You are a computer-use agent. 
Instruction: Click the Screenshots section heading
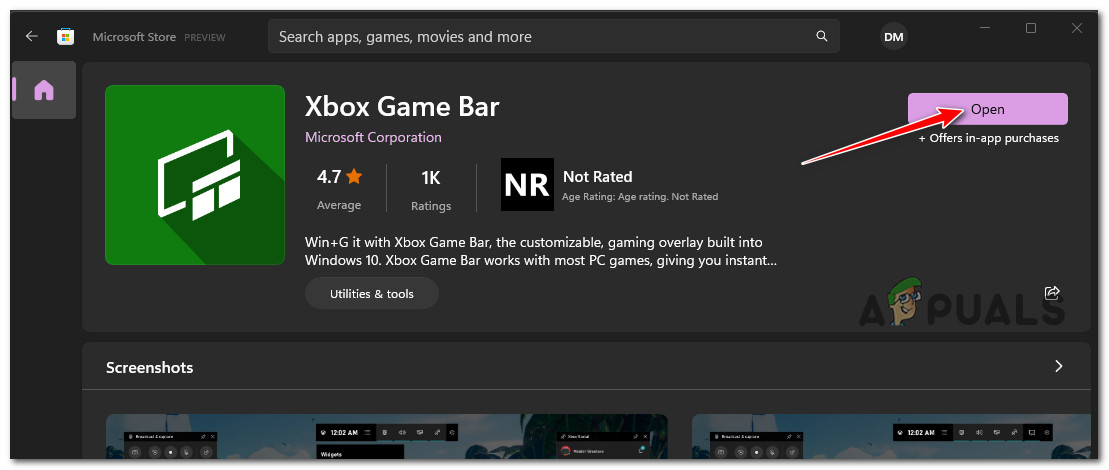point(149,368)
